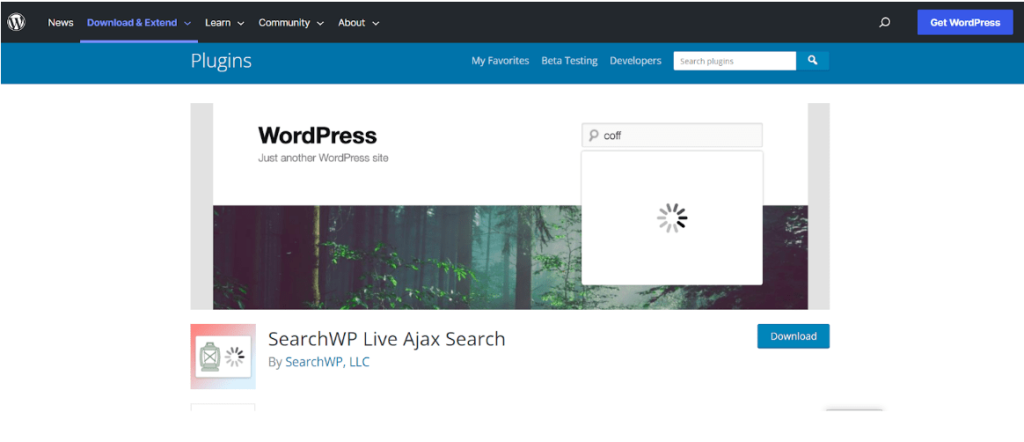The width and height of the screenshot is (1024, 442).
Task: Click the loading spinner in search results
Action: click(672, 218)
